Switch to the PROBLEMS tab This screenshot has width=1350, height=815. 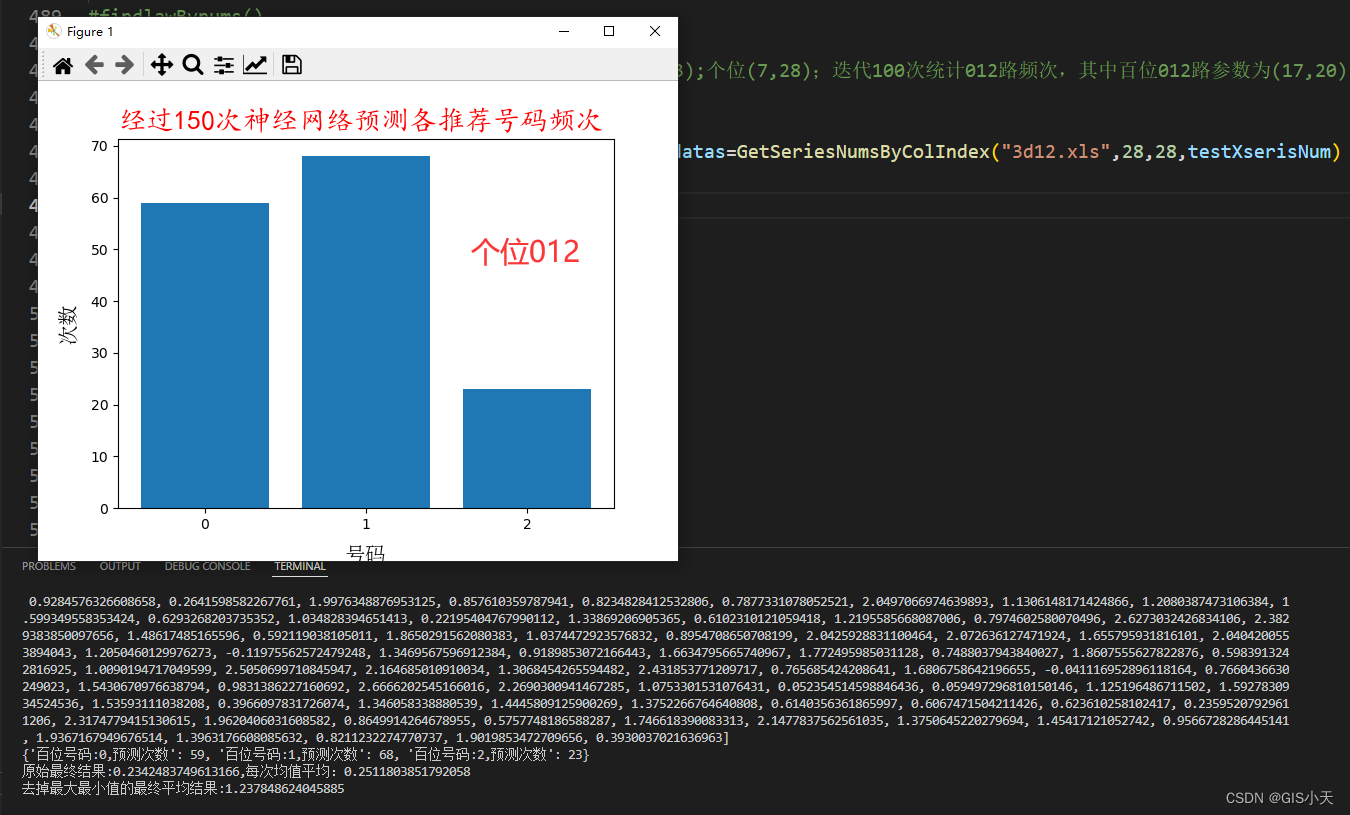pyautogui.click(x=49, y=566)
